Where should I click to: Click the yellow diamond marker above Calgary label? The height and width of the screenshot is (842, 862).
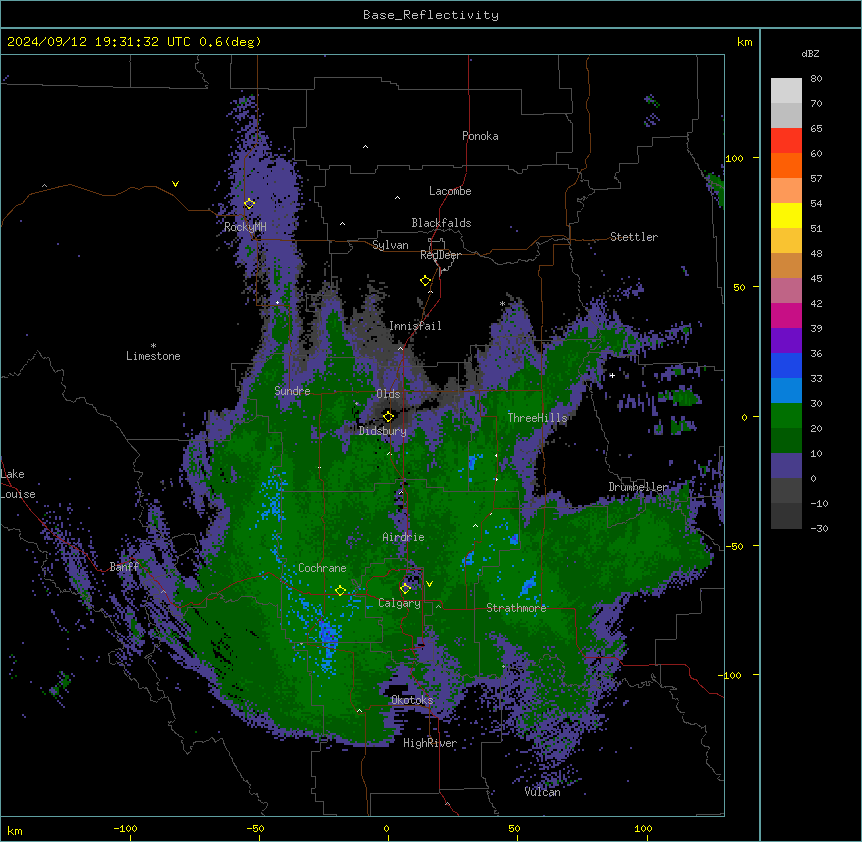(405, 589)
